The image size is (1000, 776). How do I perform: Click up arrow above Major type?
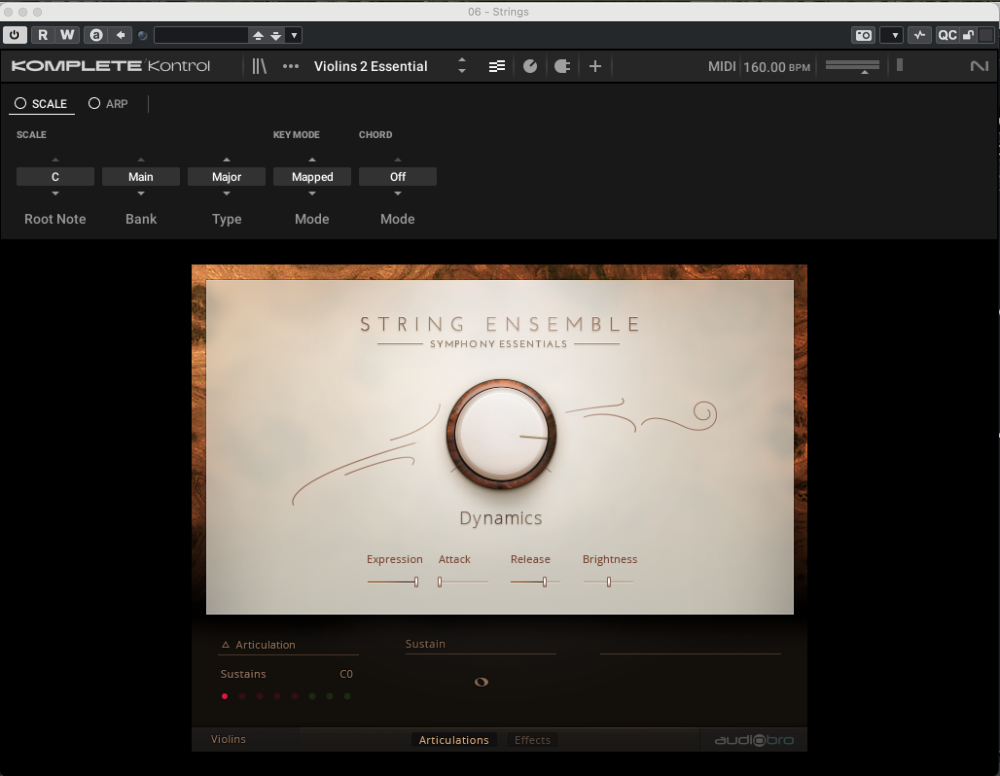226,159
